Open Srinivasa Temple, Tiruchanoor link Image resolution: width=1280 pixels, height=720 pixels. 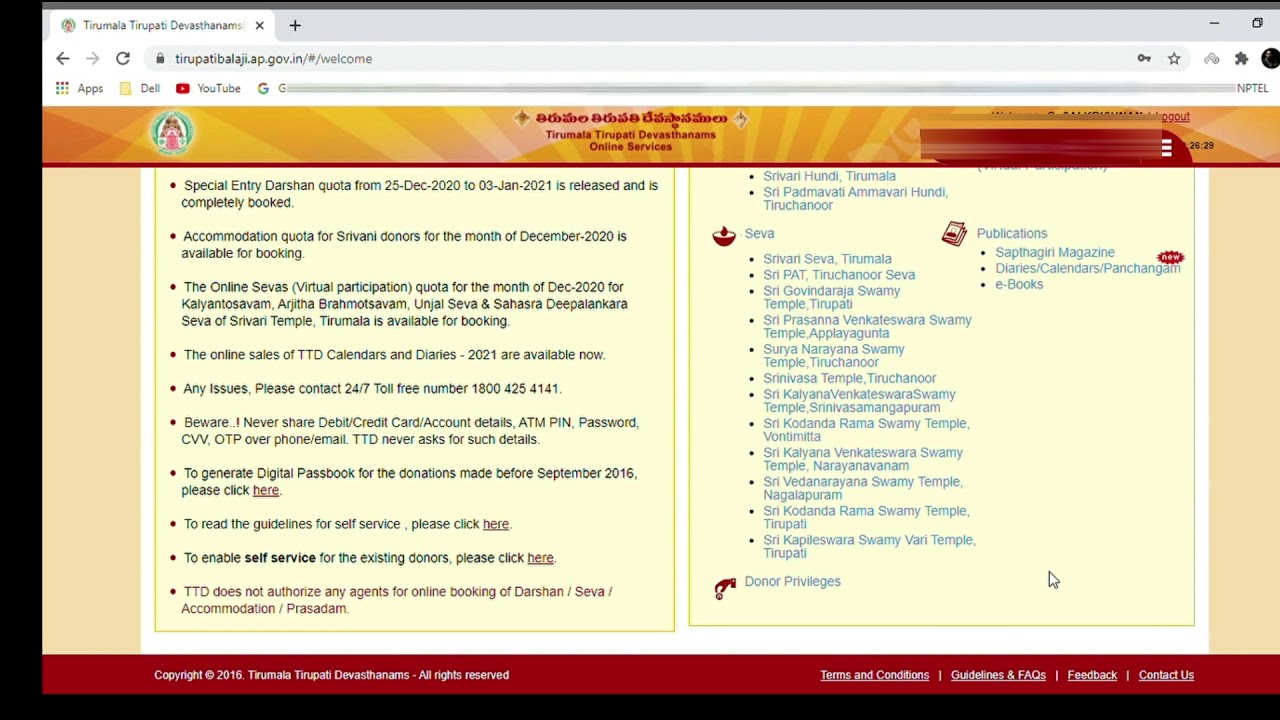click(x=849, y=378)
